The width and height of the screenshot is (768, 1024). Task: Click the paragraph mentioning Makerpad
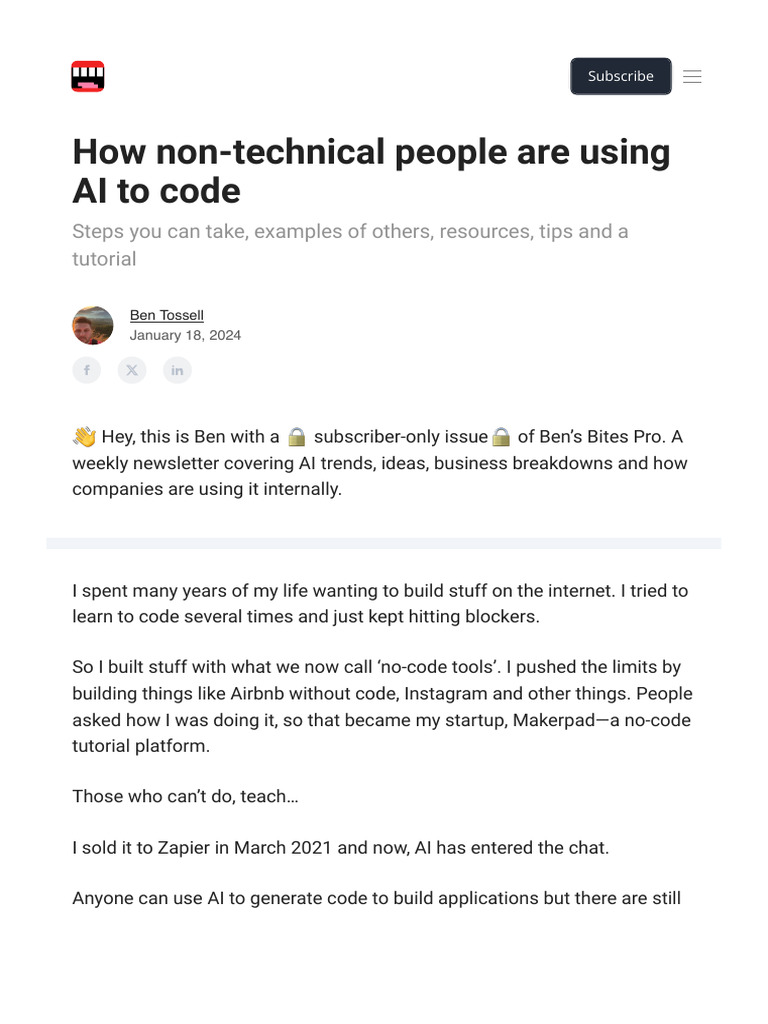point(381,707)
